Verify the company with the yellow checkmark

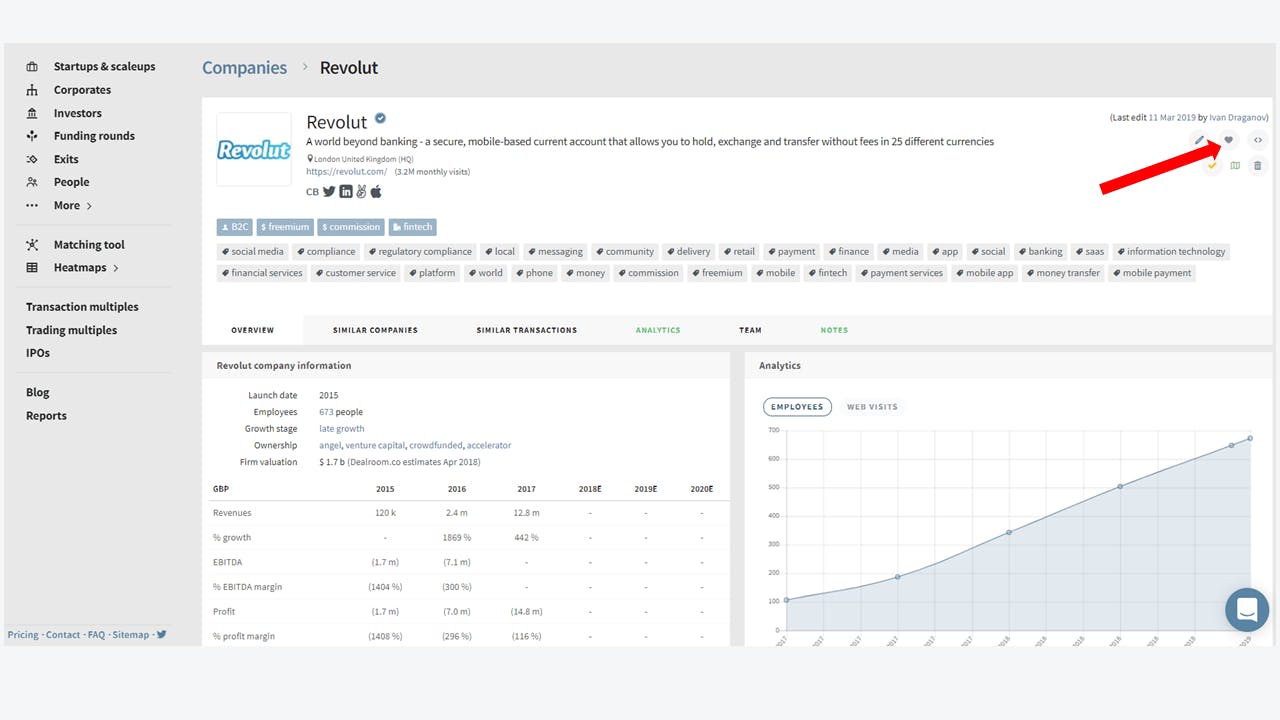[x=1211, y=165]
